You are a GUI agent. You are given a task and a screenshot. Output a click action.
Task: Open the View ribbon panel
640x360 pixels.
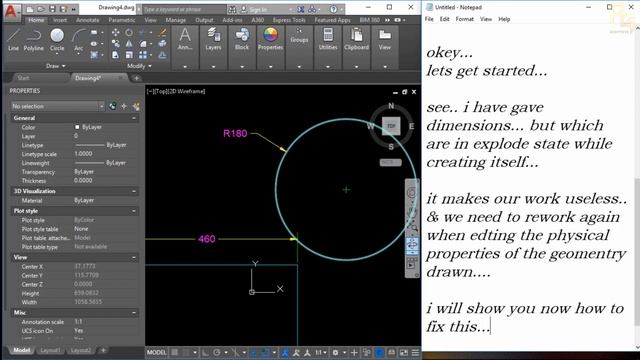[384, 40]
